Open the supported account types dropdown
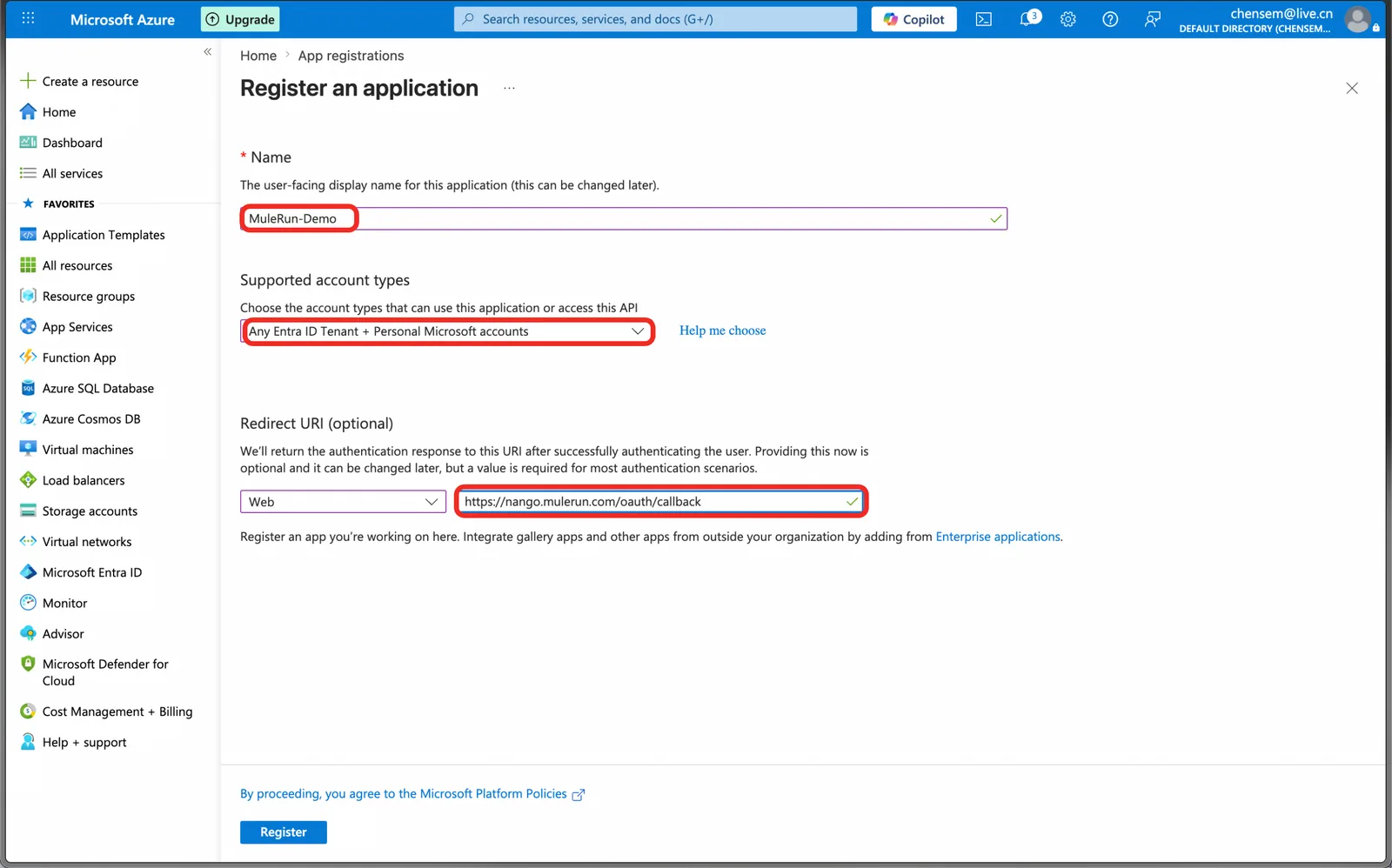The image size is (1392, 868). tap(447, 331)
